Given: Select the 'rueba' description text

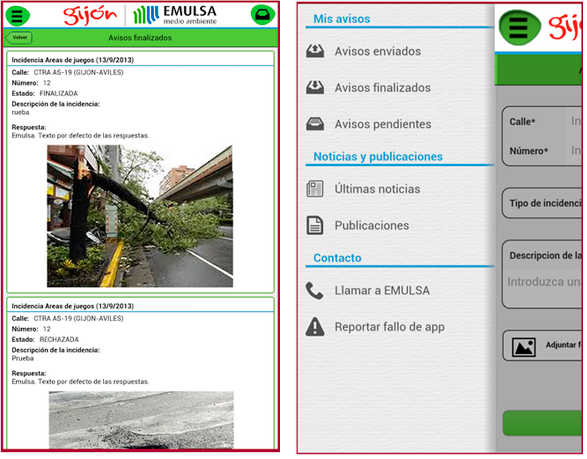Looking at the screenshot, I should [20, 112].
